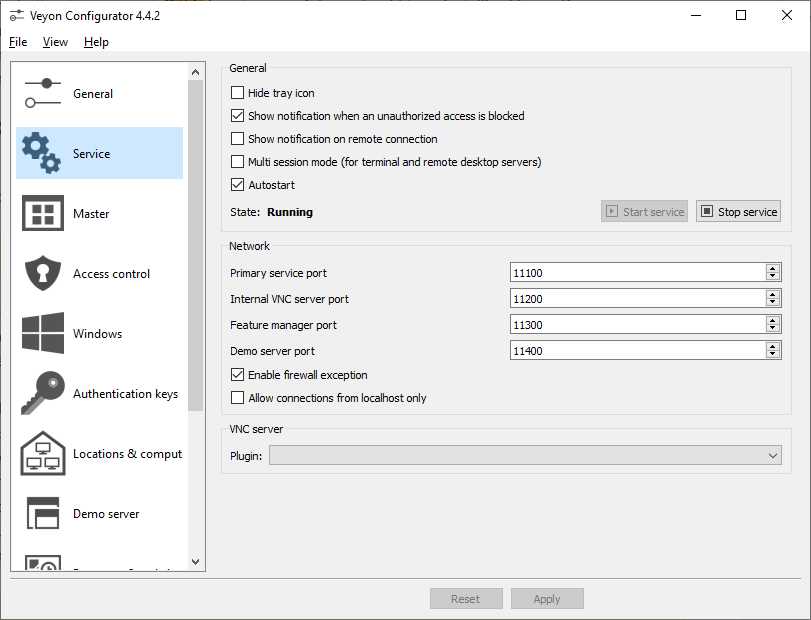Screen dimensions: 811x620
Task: Open the File menu
Action: point(18,42)
